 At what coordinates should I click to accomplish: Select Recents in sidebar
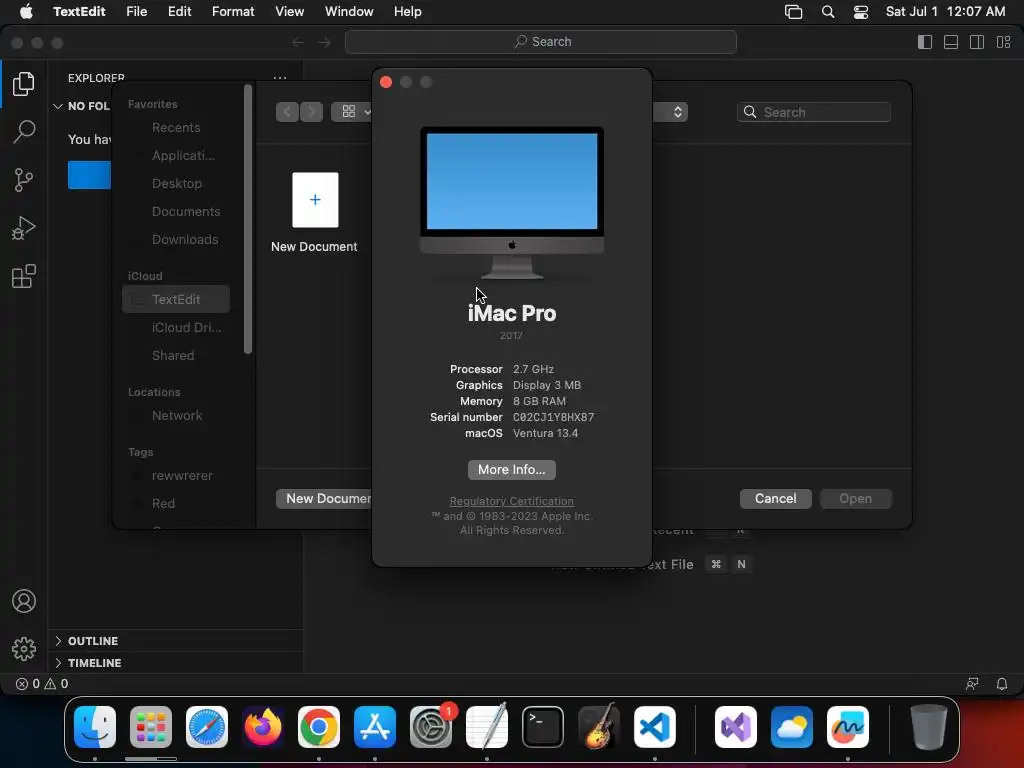click(176, 127)
